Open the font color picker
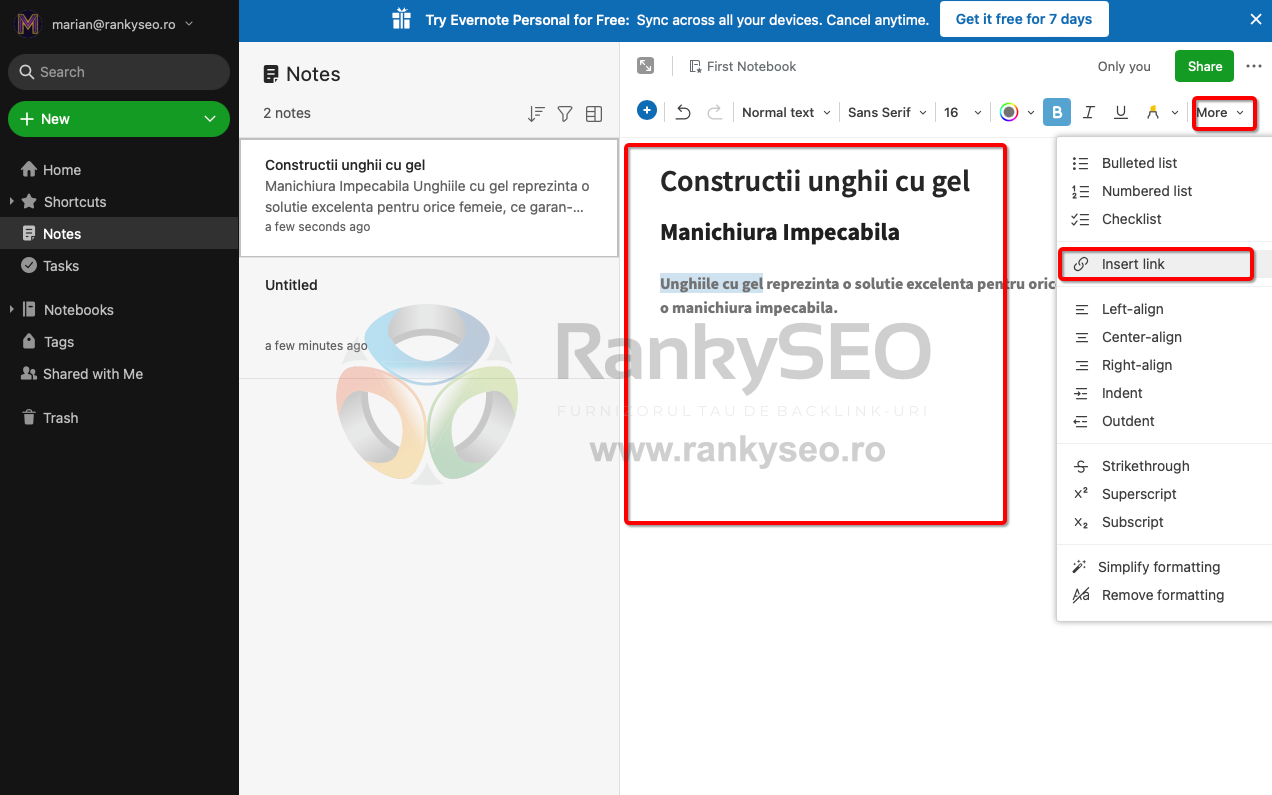Image resolution: width=1272 pixels, height=795 pixels. pos(1009,112)
